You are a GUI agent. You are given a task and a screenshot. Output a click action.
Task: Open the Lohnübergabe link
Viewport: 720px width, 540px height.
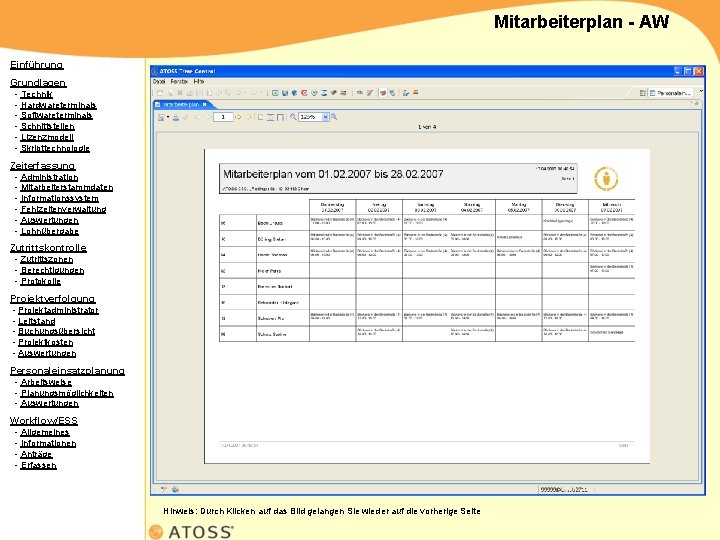tap(50, 231)
